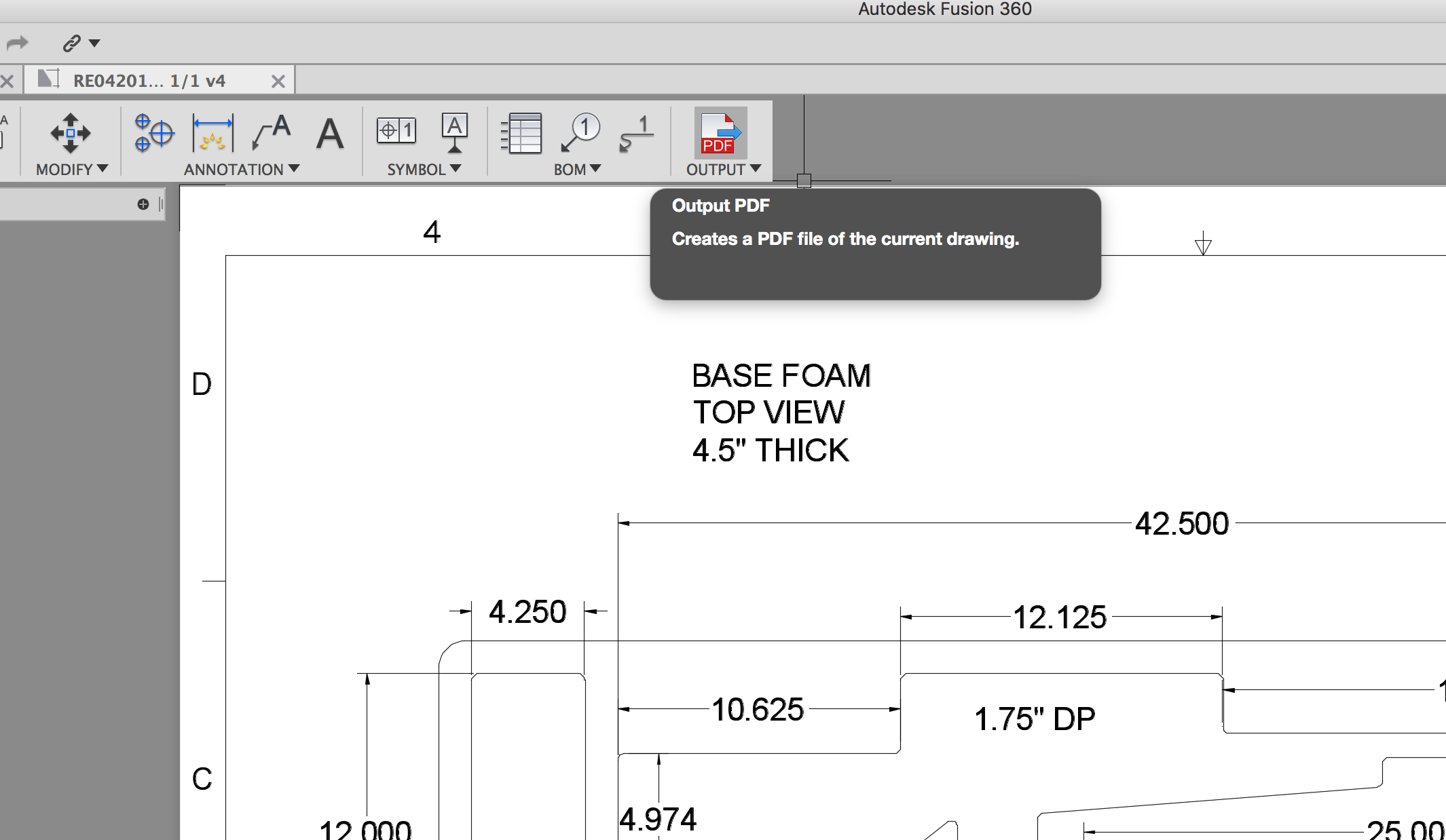The width and height of the screenshot is (1446, 840).
Task: Insert a Feature Control Frame symbol
Action: tap(396, 129)
